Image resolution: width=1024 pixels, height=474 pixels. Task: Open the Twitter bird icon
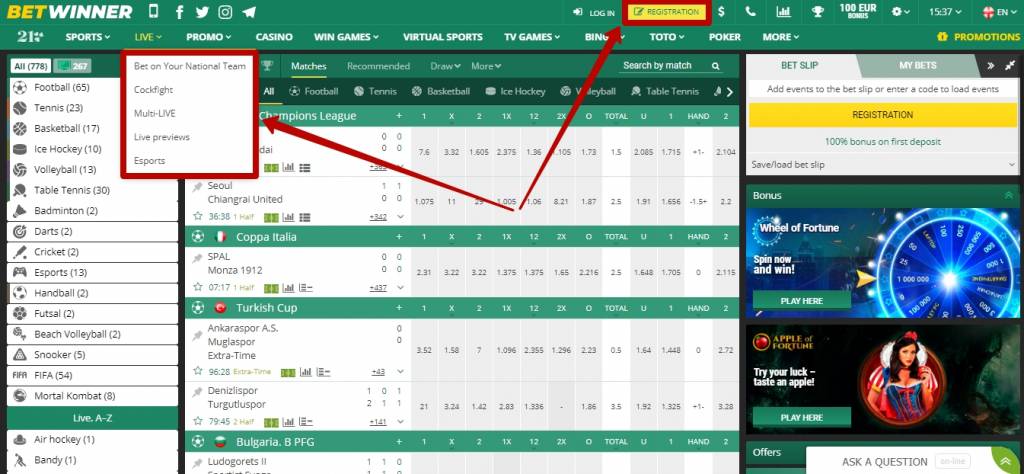202,12
